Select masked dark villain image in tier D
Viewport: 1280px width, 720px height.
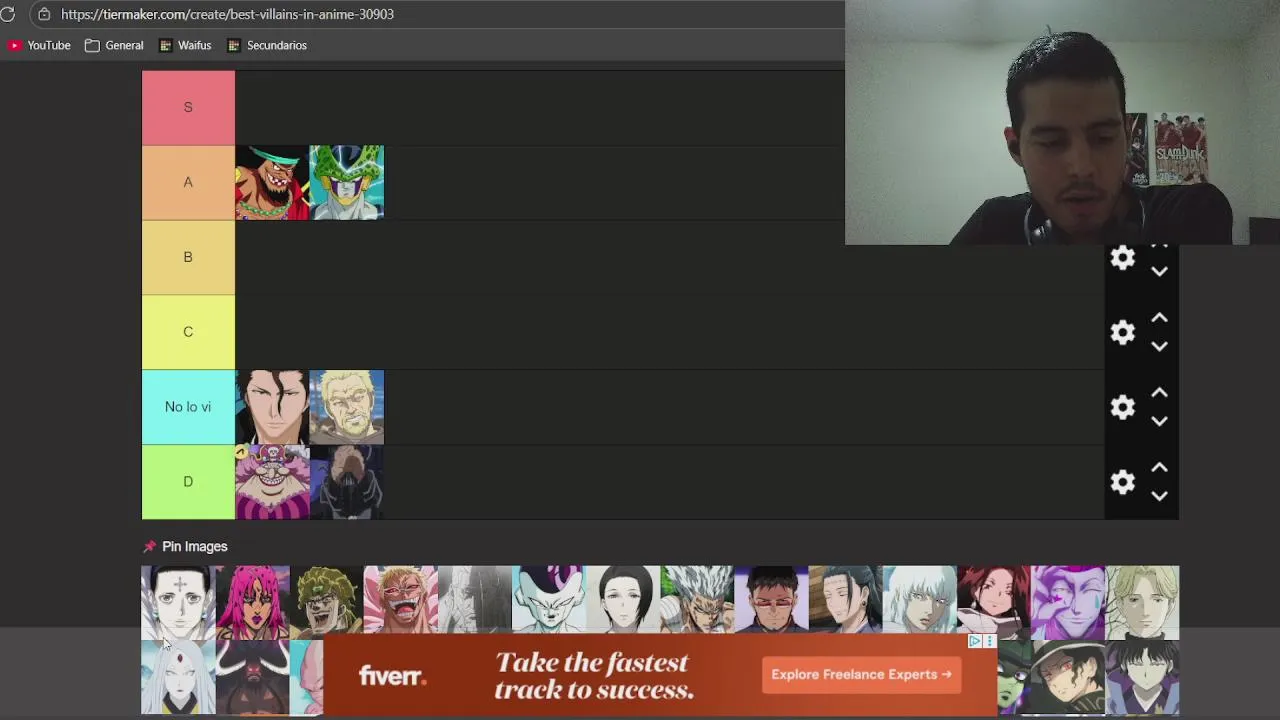(346, 482)
